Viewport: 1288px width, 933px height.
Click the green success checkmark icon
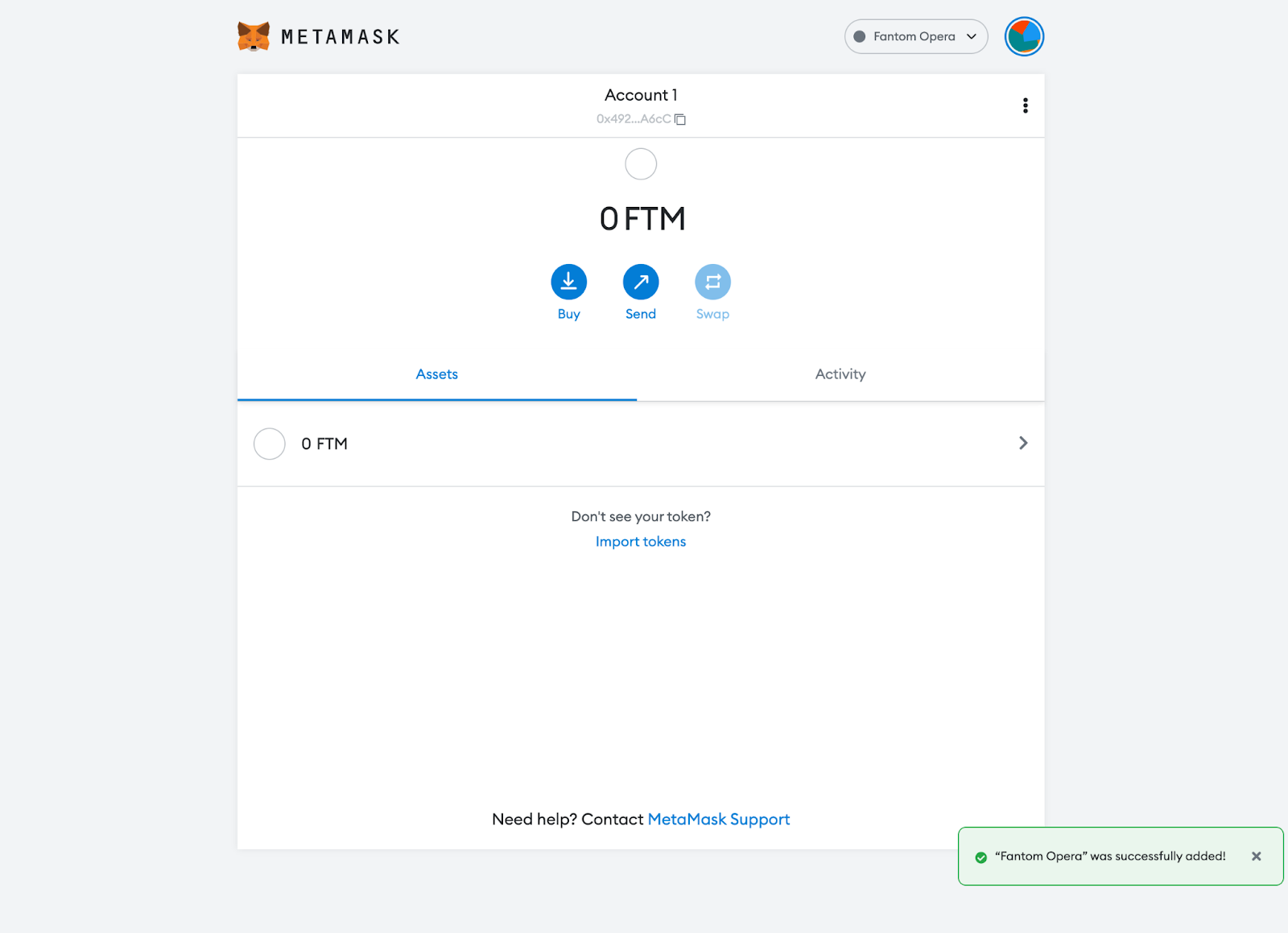tap(980, 857)
